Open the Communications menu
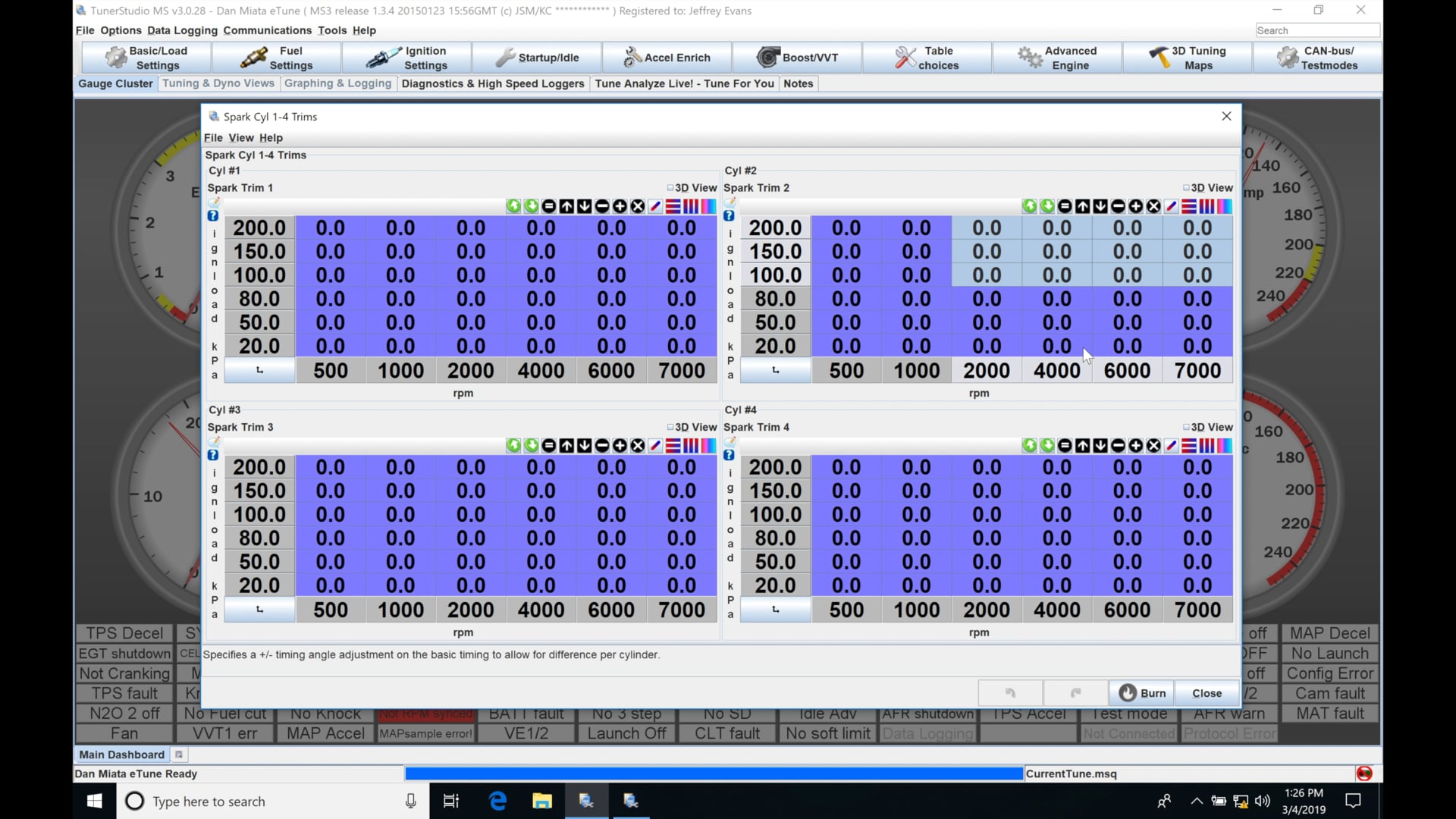This screenshot has height=819, width=1456. tap(267, 30)
